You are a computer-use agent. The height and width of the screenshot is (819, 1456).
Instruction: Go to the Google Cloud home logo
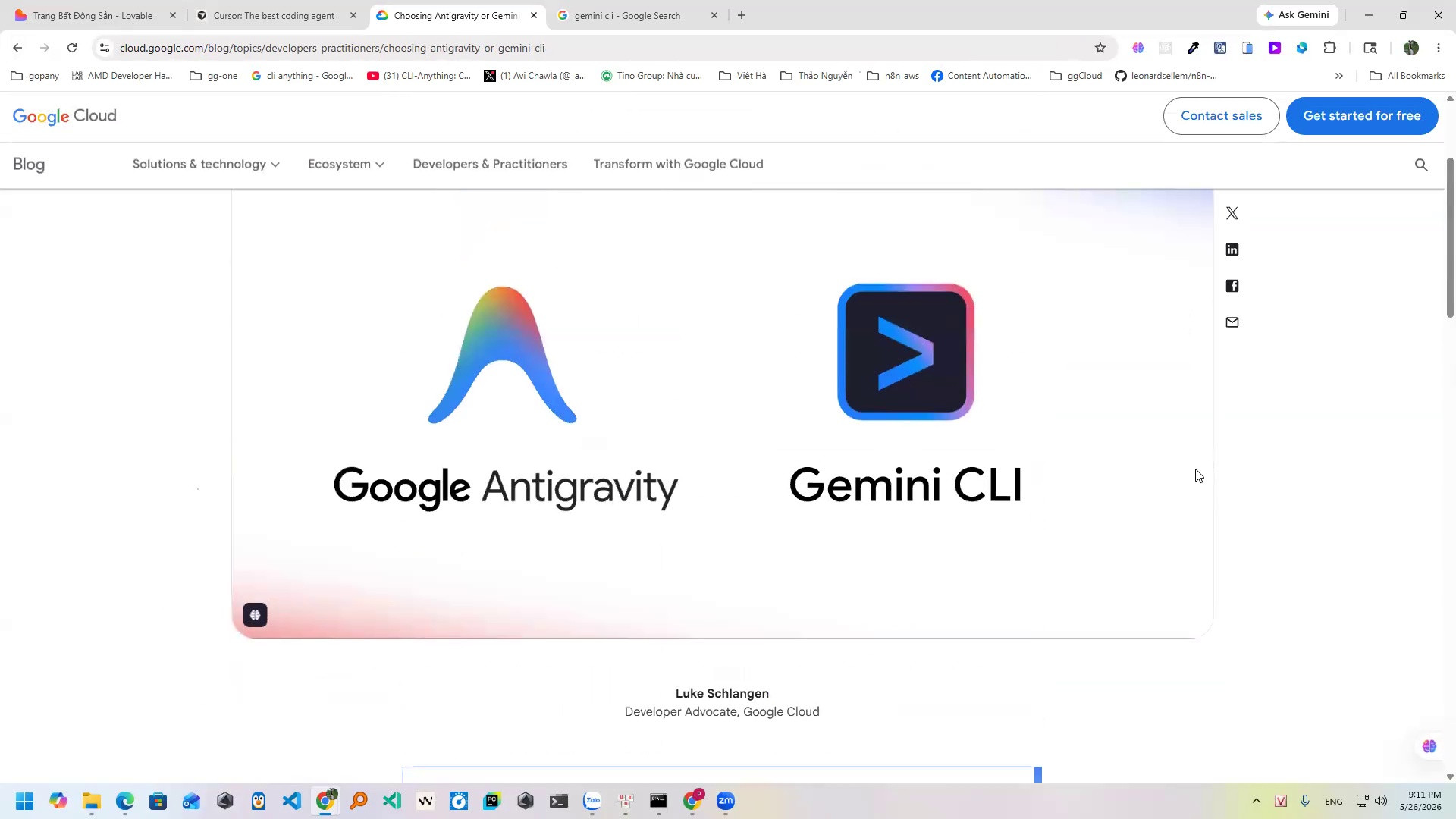click(64, 116)
